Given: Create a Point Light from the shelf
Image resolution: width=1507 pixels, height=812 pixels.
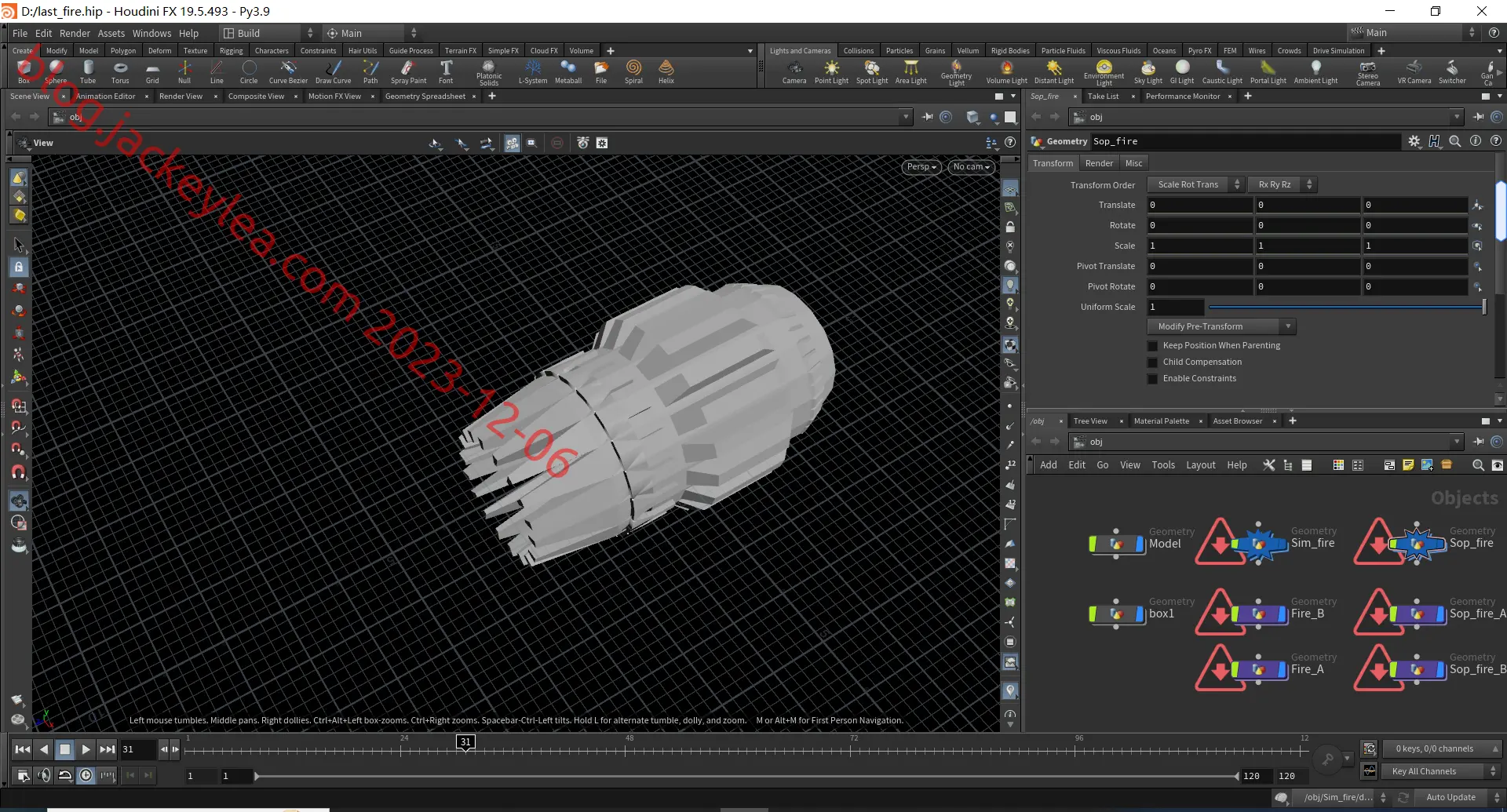Looking at the screenshot, I should (x=831, y=72).
